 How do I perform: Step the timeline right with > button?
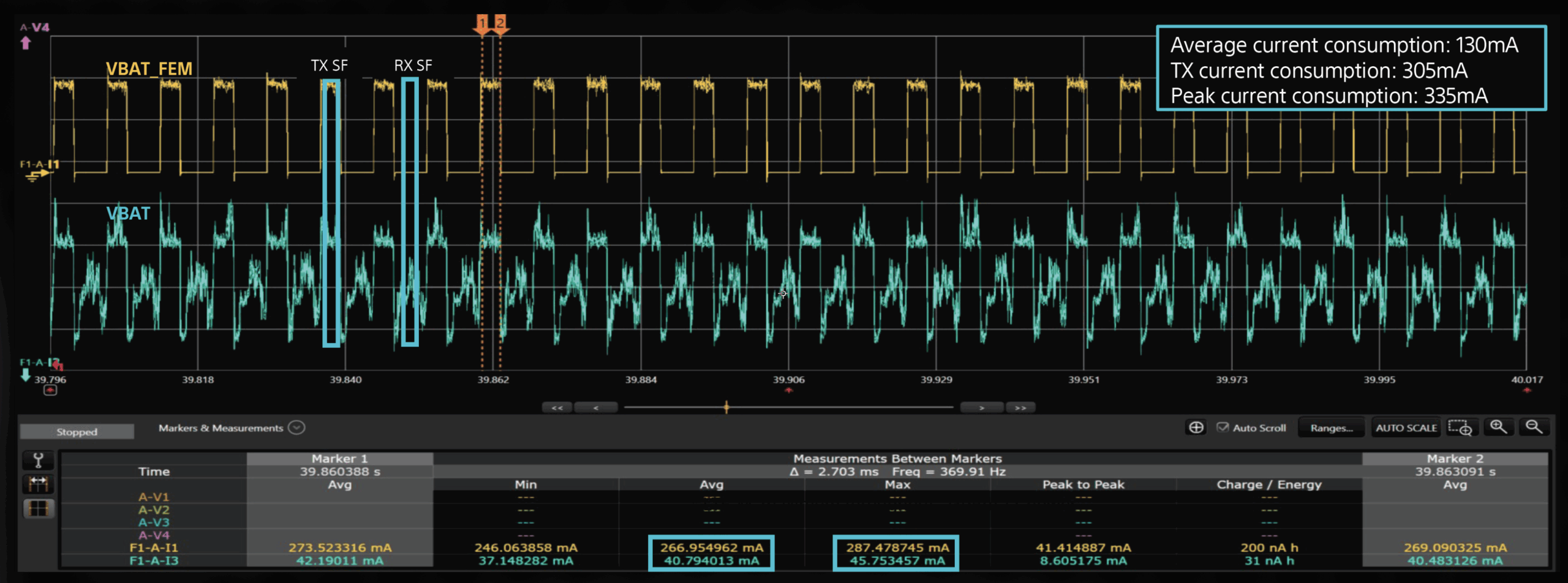point(981,408)
